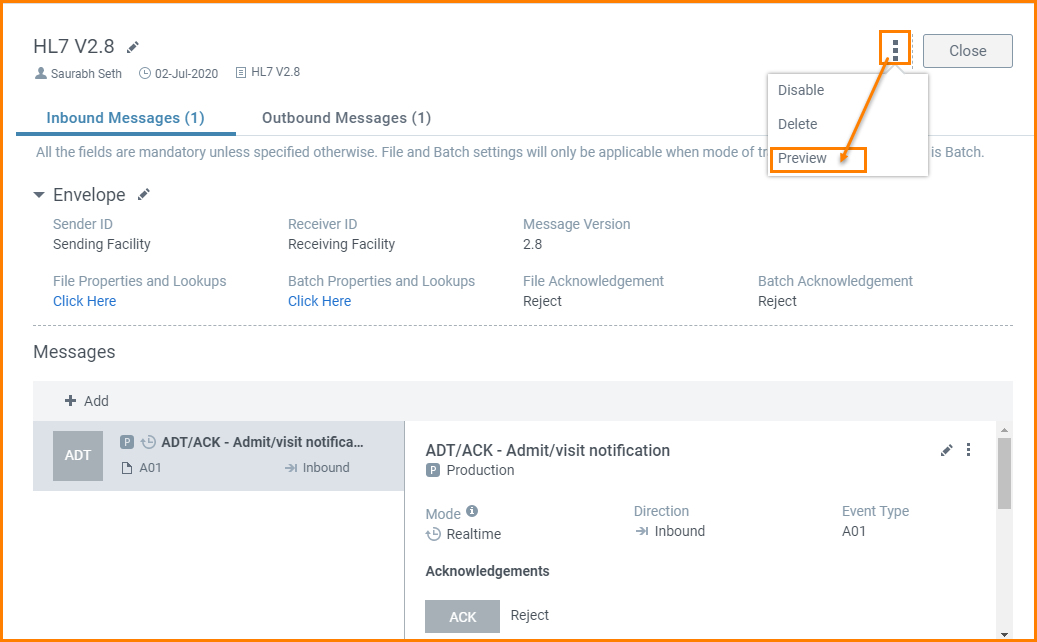Image resolution: width=1037 pixels, height=642 pixels.
Task: Click the message detail panel vertical scrollbar
Action: (x=1004, y=474)
